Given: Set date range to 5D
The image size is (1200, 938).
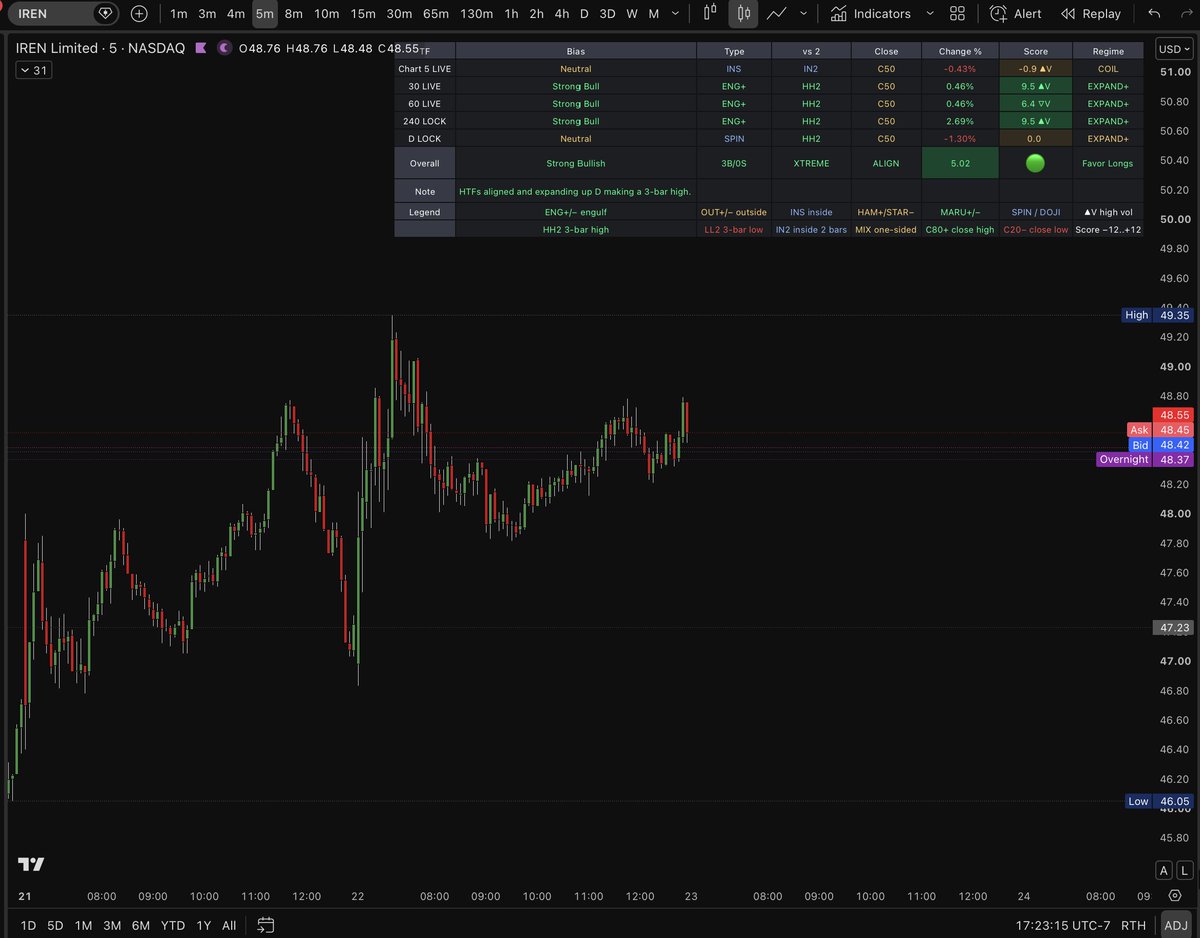Looking at the screenshot, I should [x=55, y=925].
